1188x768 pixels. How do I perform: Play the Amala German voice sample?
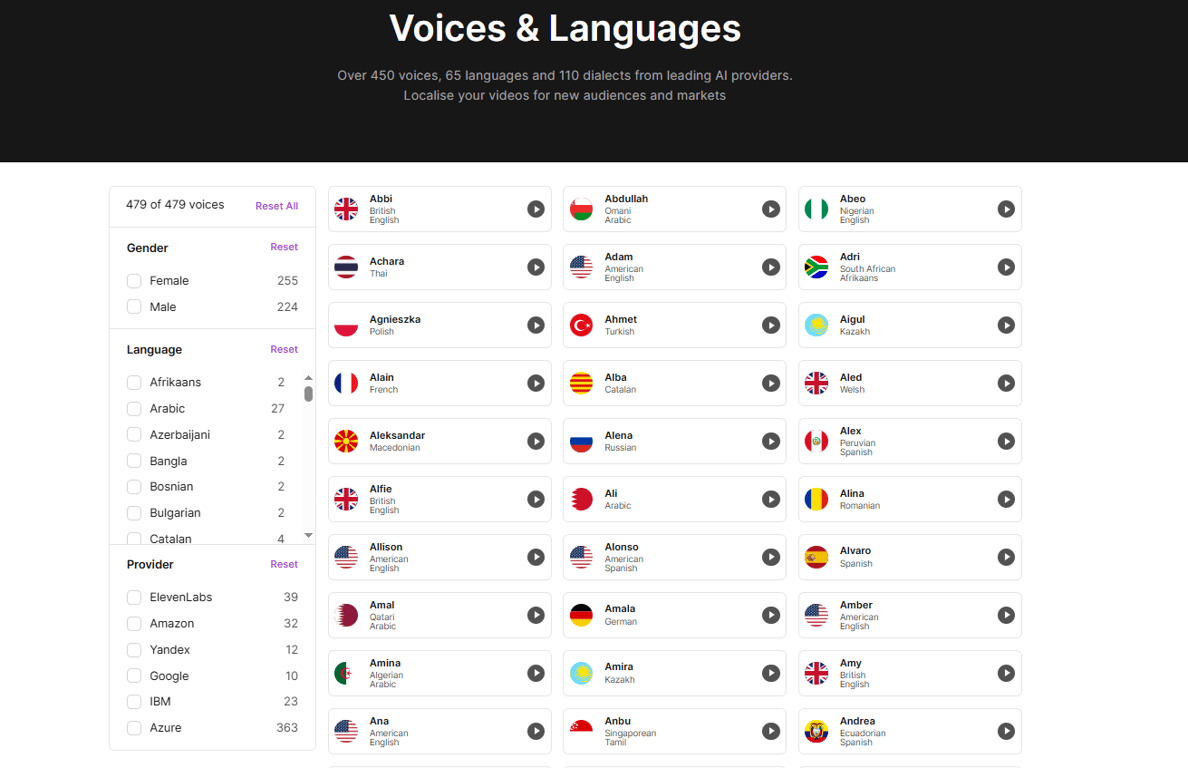tap(771, 615)
